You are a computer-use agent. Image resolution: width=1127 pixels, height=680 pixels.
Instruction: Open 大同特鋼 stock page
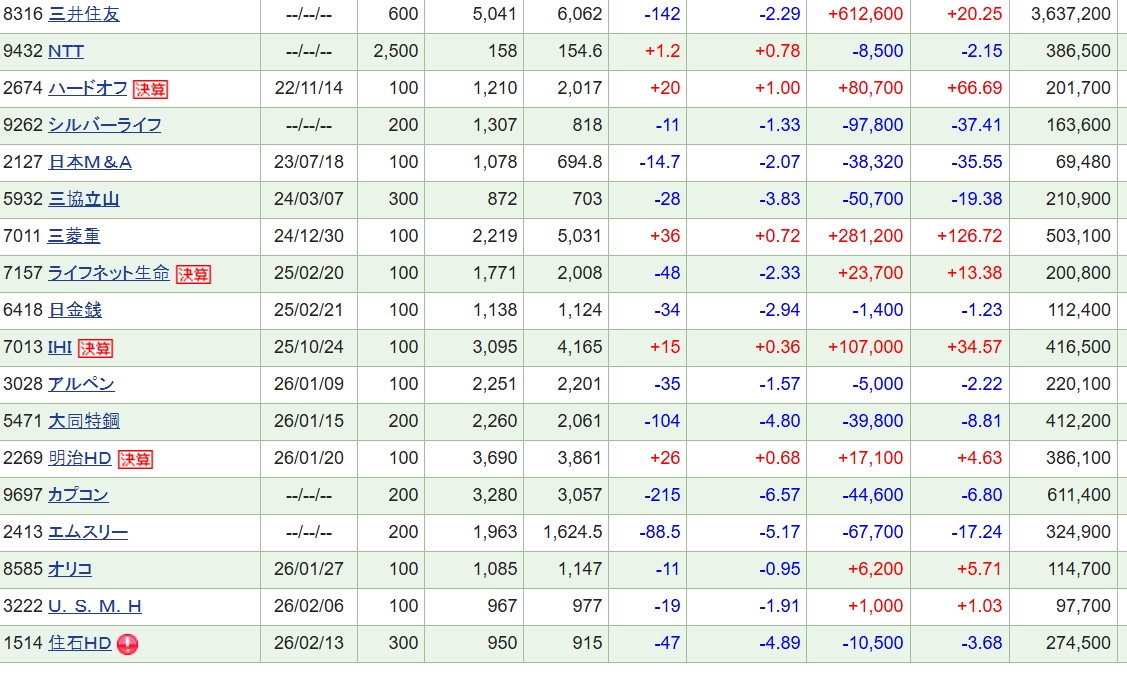pyautogui.click(x=84, y=421)
